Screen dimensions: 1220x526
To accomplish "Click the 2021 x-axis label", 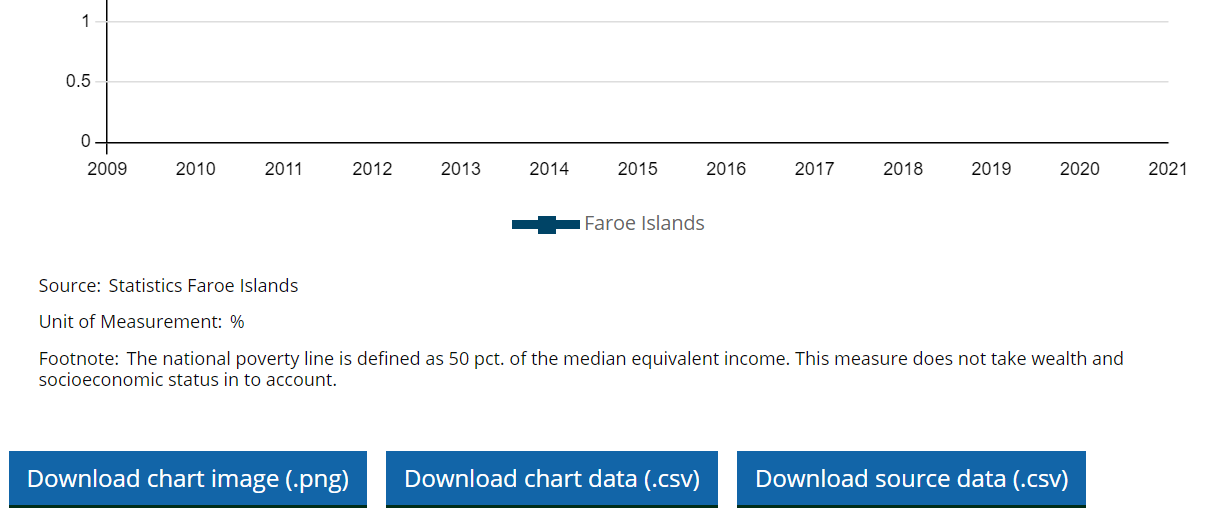I will tap(1168, 169).
